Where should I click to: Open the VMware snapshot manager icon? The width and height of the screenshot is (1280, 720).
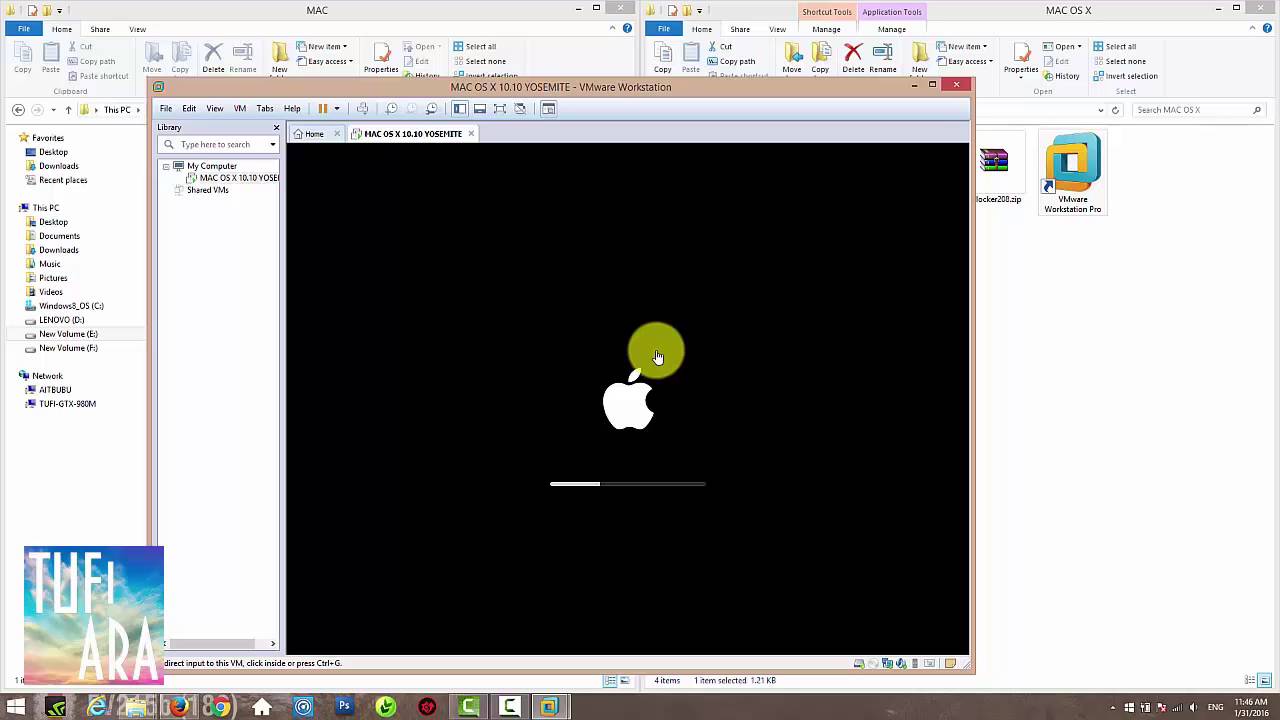[432, 108]
